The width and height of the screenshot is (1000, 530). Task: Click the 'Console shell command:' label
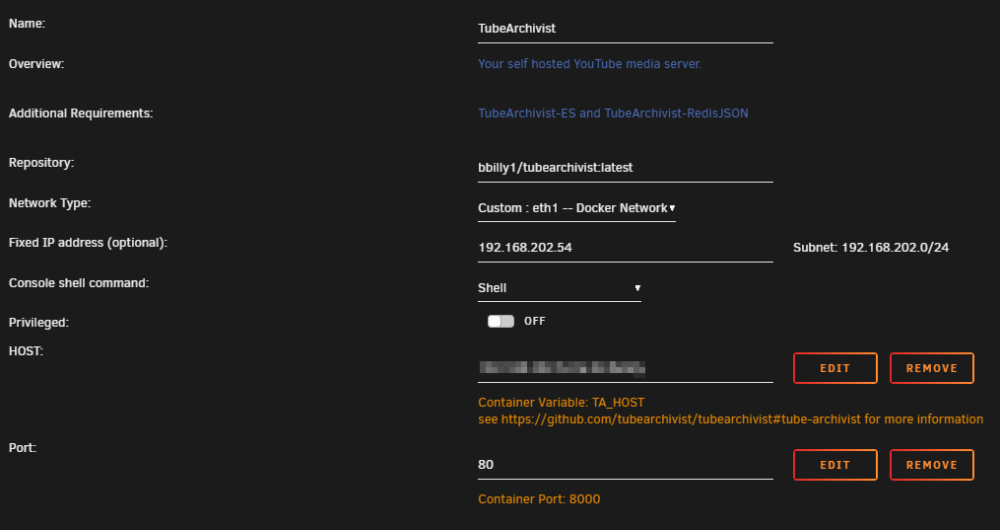tap(78, 283)
